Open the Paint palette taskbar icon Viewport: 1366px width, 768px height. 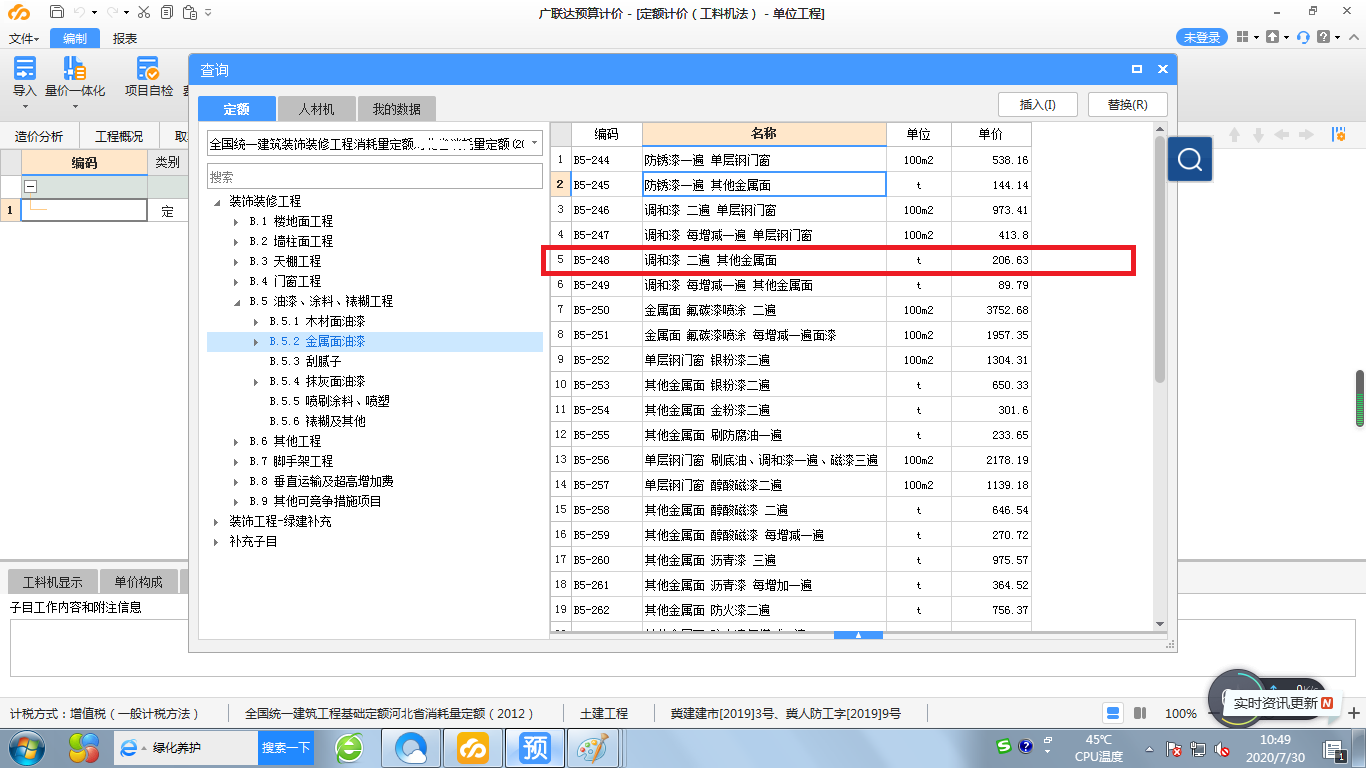[x=594, y=747]
